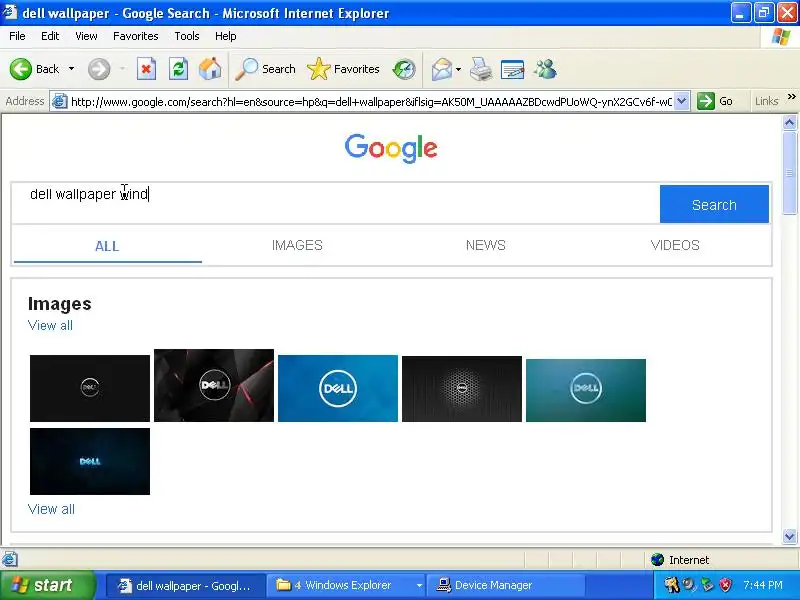Click the Internet zone globe icon
The width and height of the screenshot is (800, 600).
[658, 560]
